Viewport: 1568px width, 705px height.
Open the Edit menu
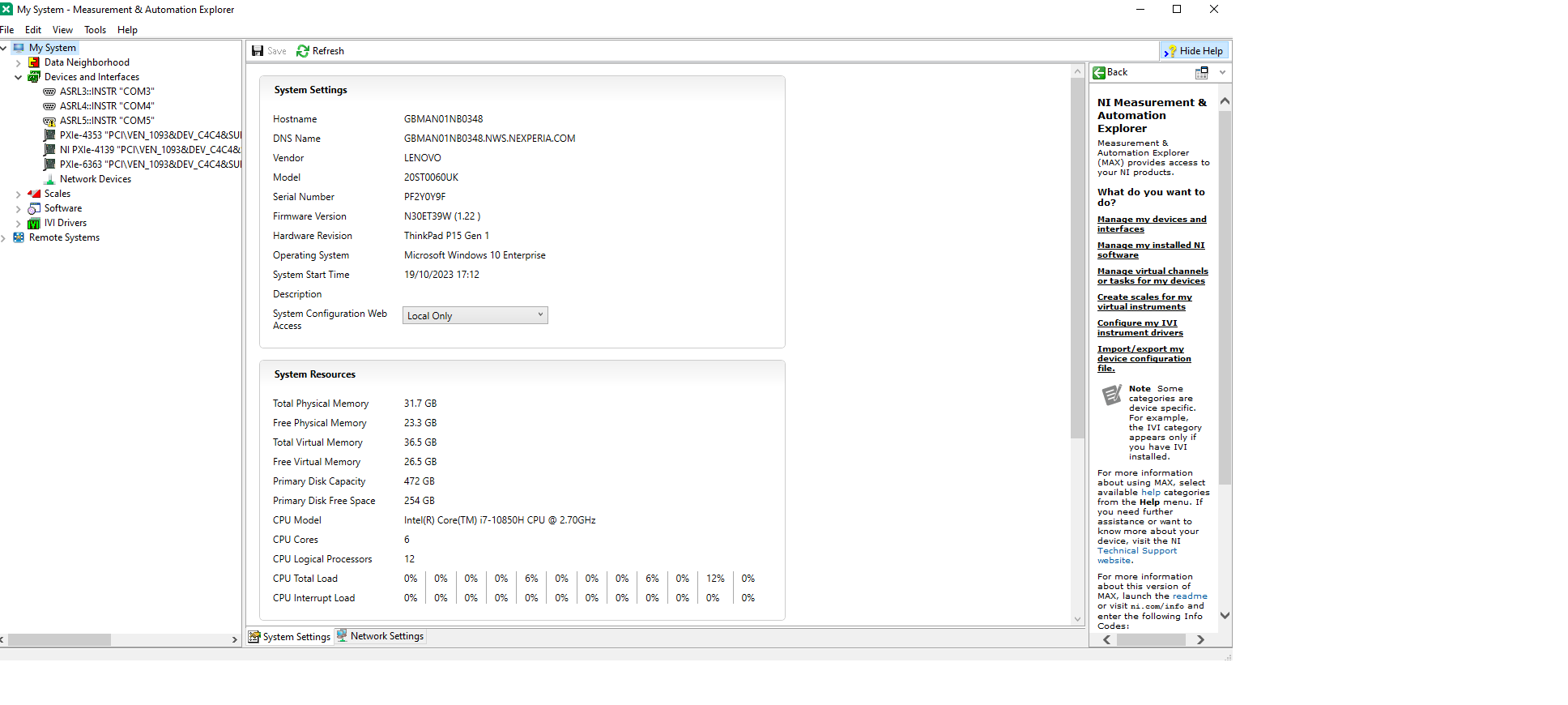tap(33, 30)
